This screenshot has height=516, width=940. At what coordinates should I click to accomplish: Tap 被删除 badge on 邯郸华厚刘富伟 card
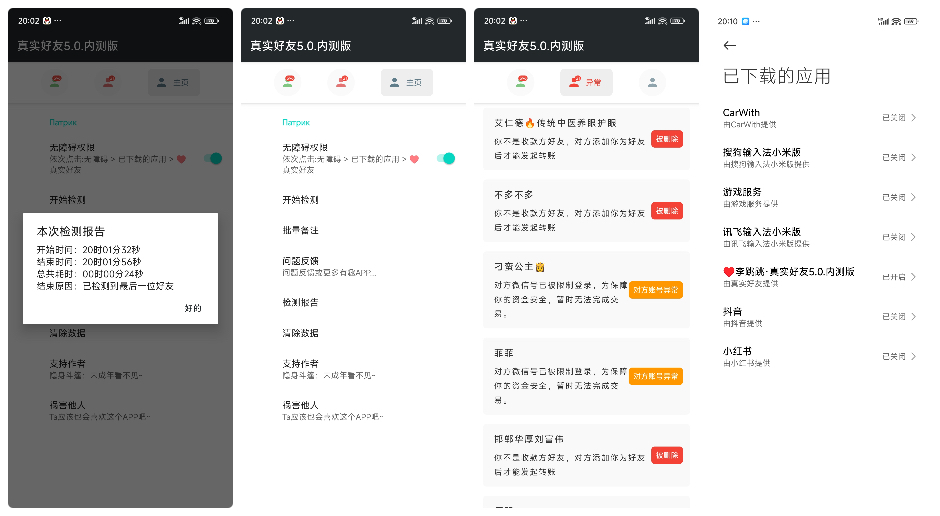(666, 455)
